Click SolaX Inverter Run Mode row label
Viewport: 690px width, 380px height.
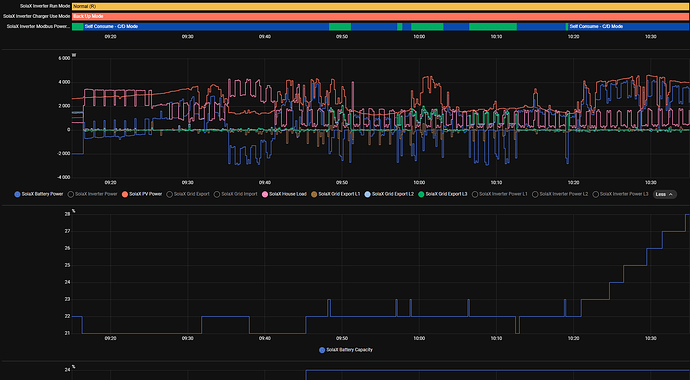(x=45, y=7)
